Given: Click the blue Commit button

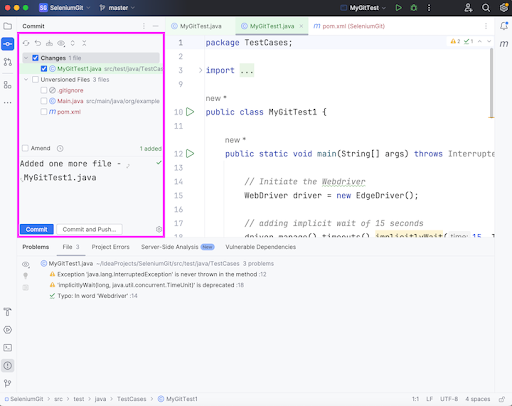Looking at the screenshot, I should coord(37,229).
